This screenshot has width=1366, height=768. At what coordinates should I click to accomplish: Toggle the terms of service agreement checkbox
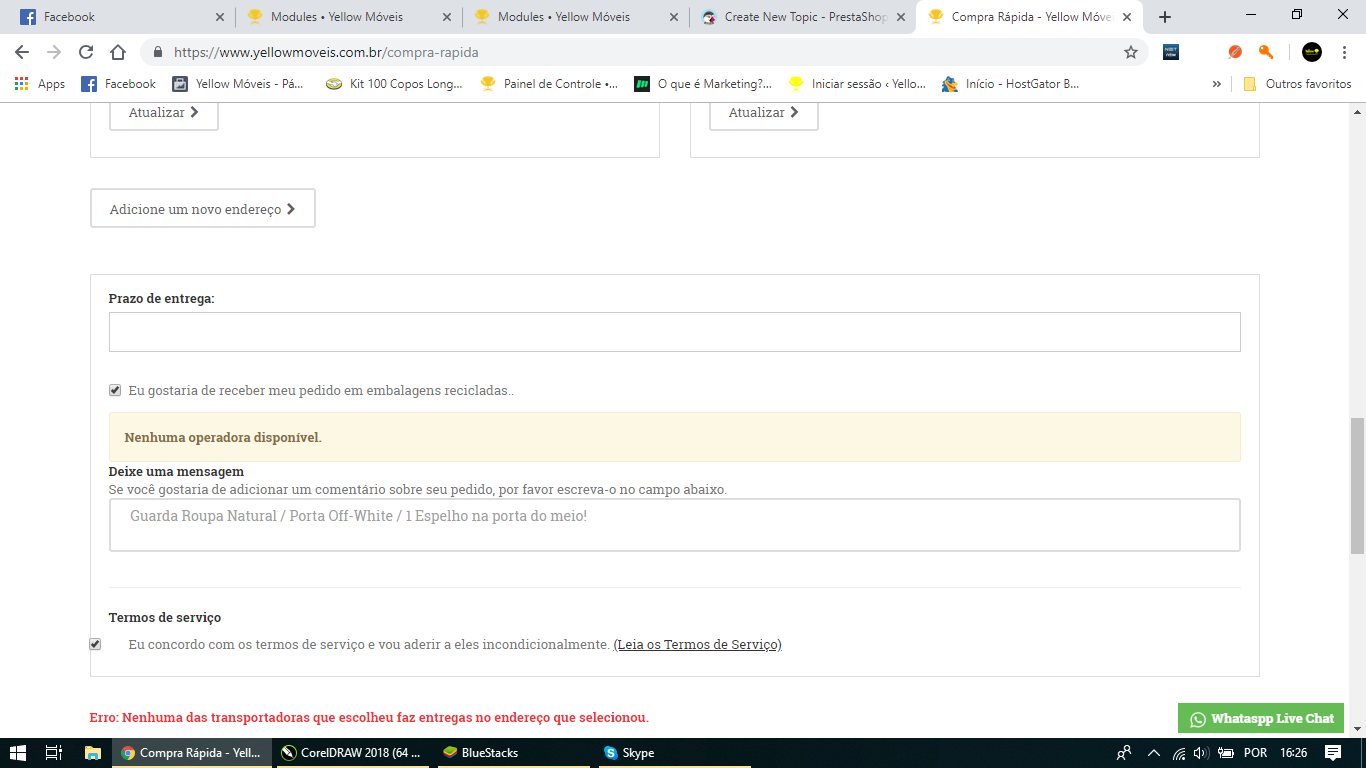(95, 644)
